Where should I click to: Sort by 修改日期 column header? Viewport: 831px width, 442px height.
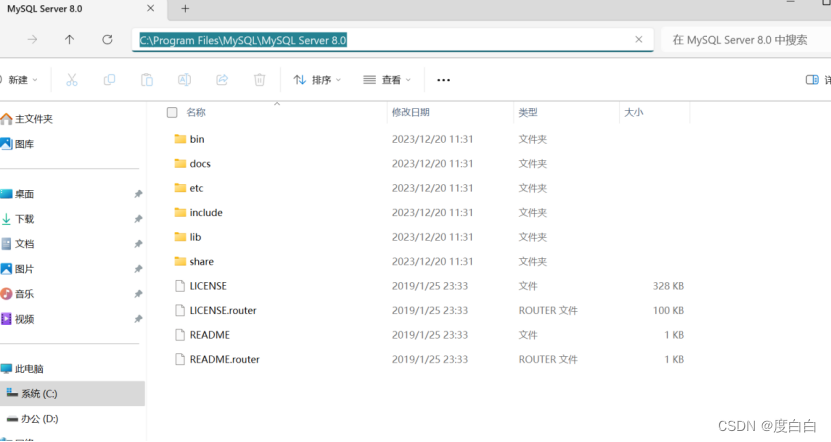(x=411, y=112)
